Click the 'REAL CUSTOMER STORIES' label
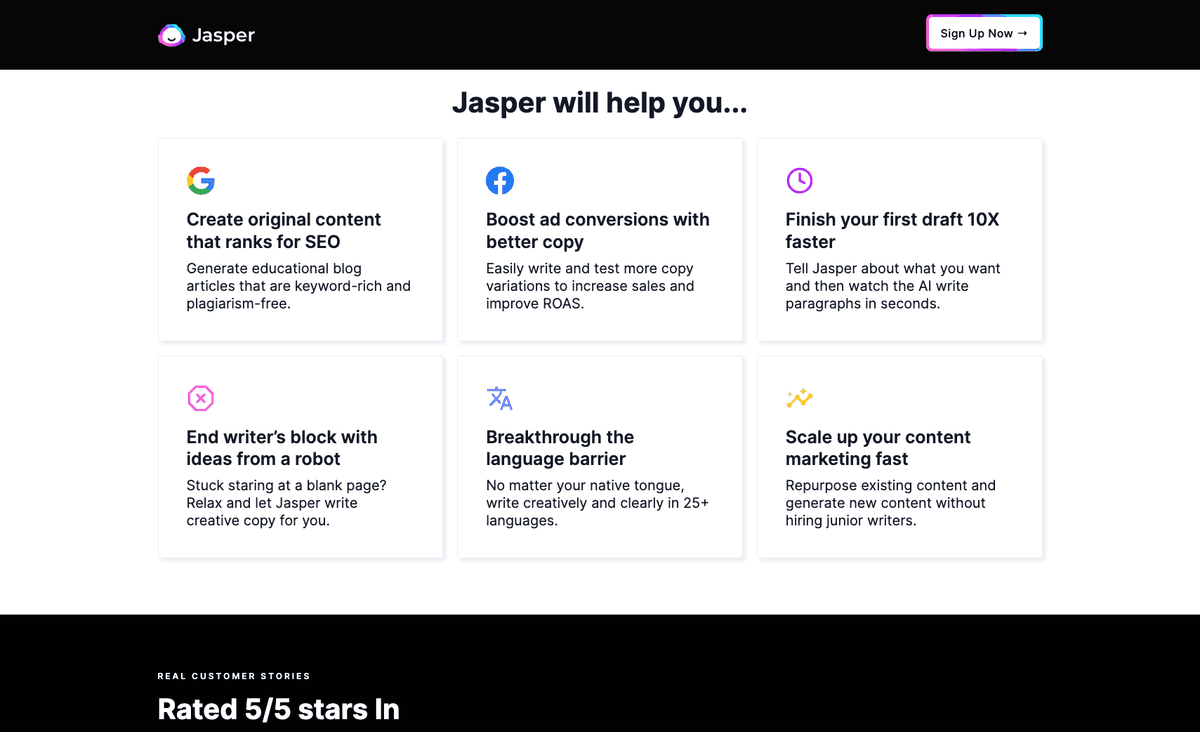Screen dimensions: 1200x732 tap(233, 676)
